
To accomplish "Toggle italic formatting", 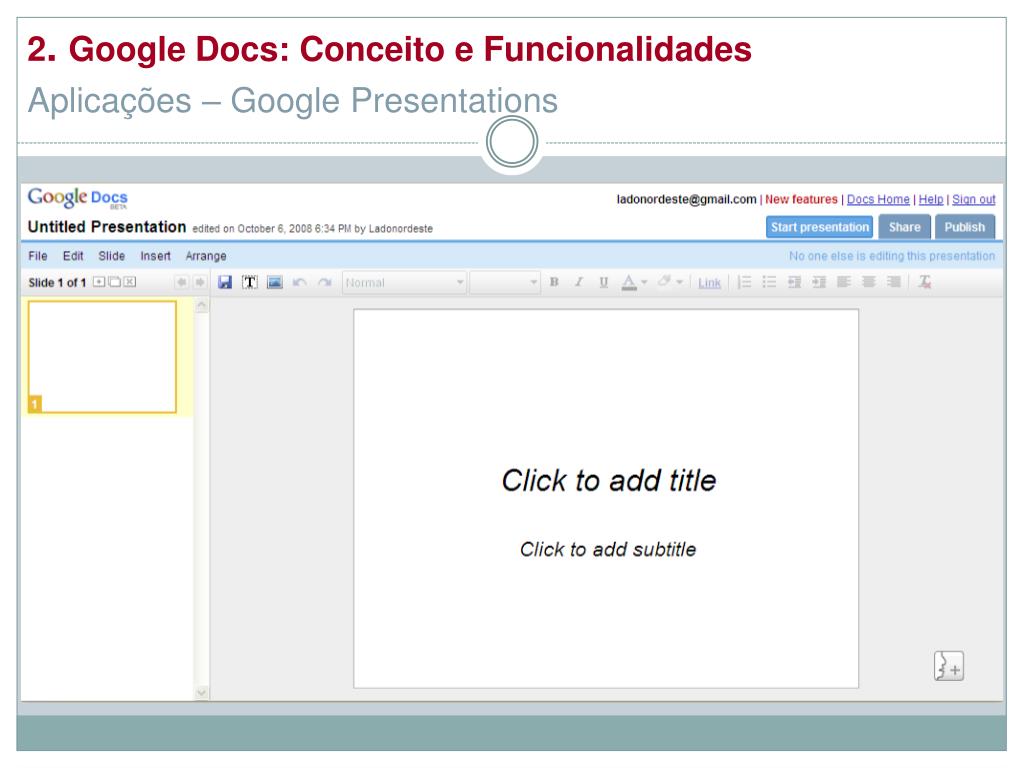I will click(579, 282).
